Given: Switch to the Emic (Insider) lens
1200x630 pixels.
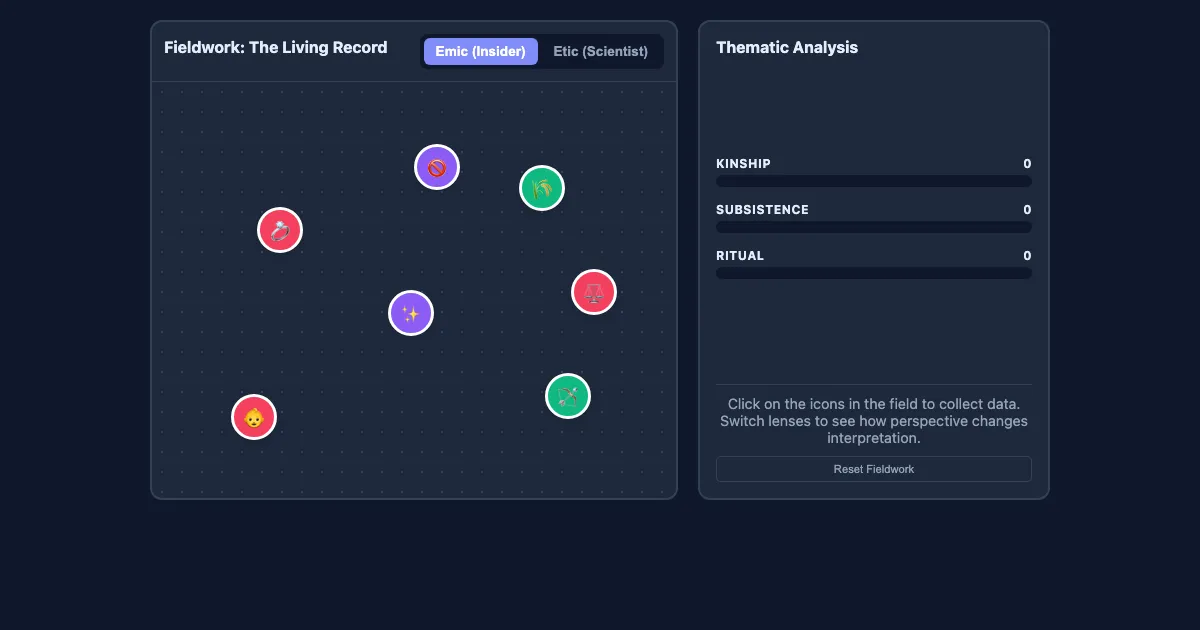Looking at the screenshot, I should point(481,51).
